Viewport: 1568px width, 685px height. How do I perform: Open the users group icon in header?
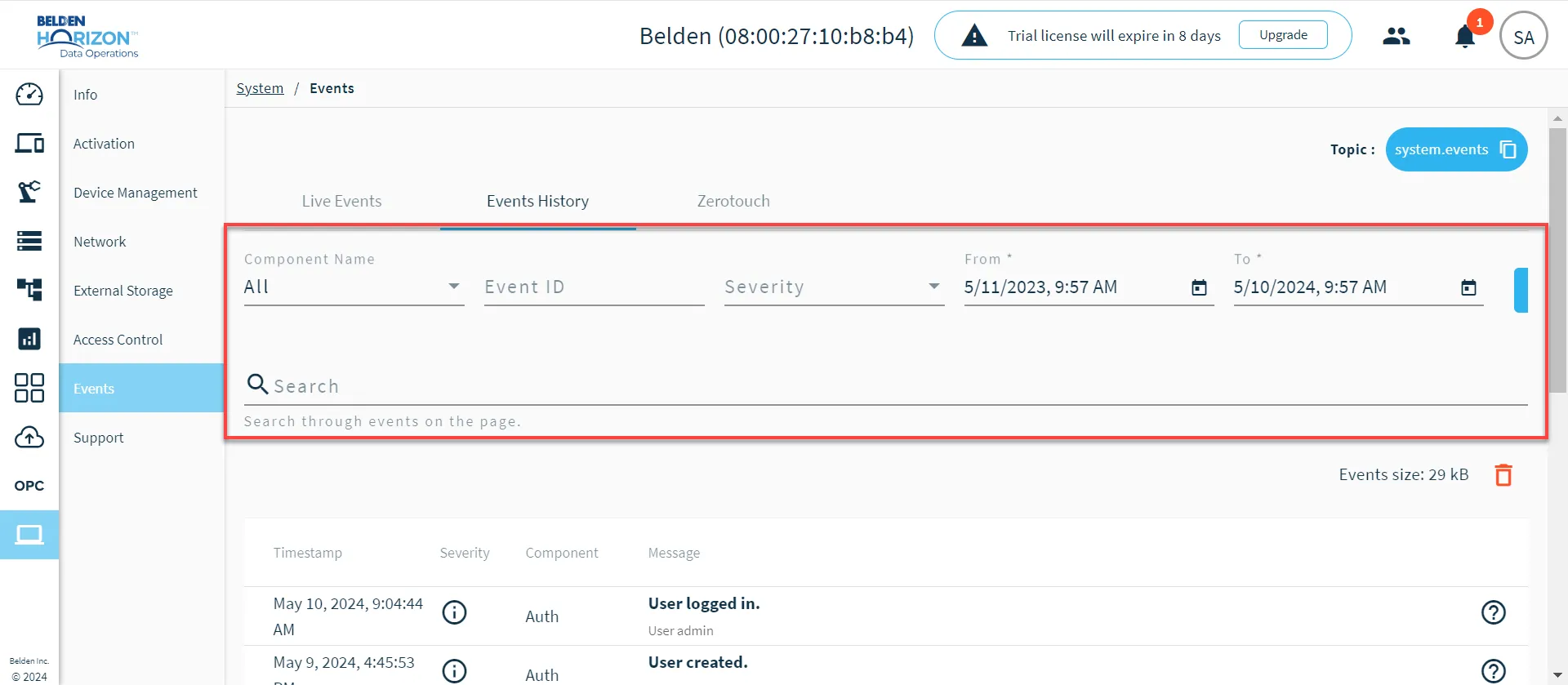[x=1396, y=36]
